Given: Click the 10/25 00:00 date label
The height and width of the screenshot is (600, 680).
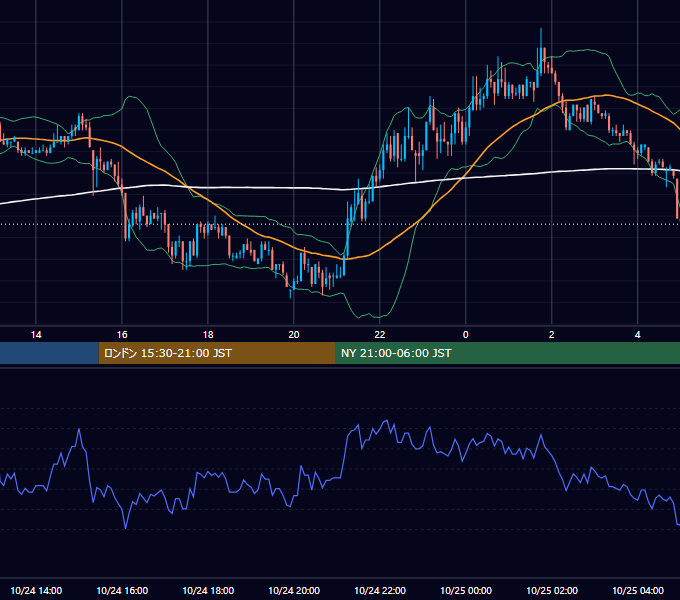Looking at the screenshot, I should pos(465,590).
